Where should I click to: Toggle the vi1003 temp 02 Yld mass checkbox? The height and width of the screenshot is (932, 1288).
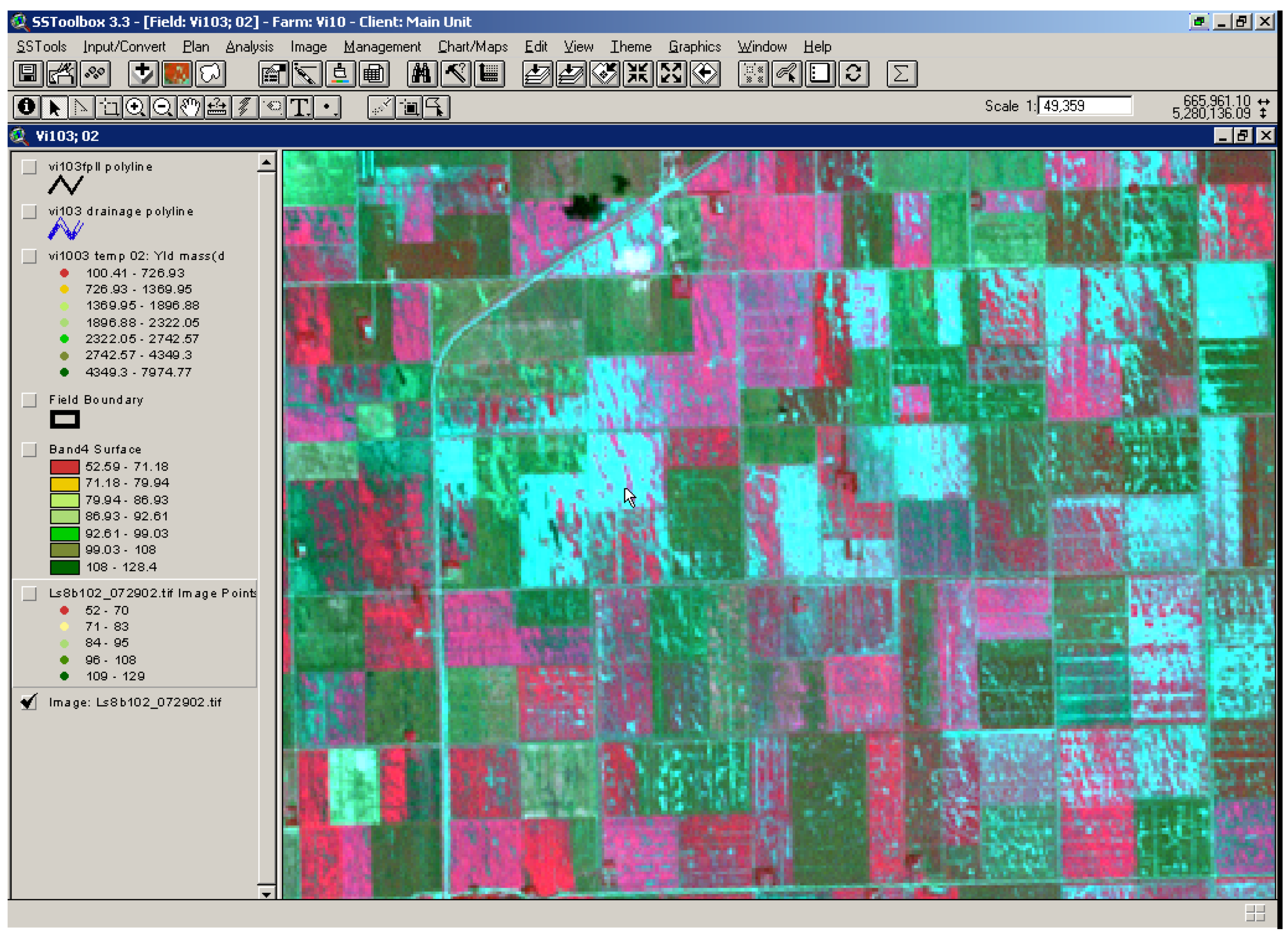29,256
